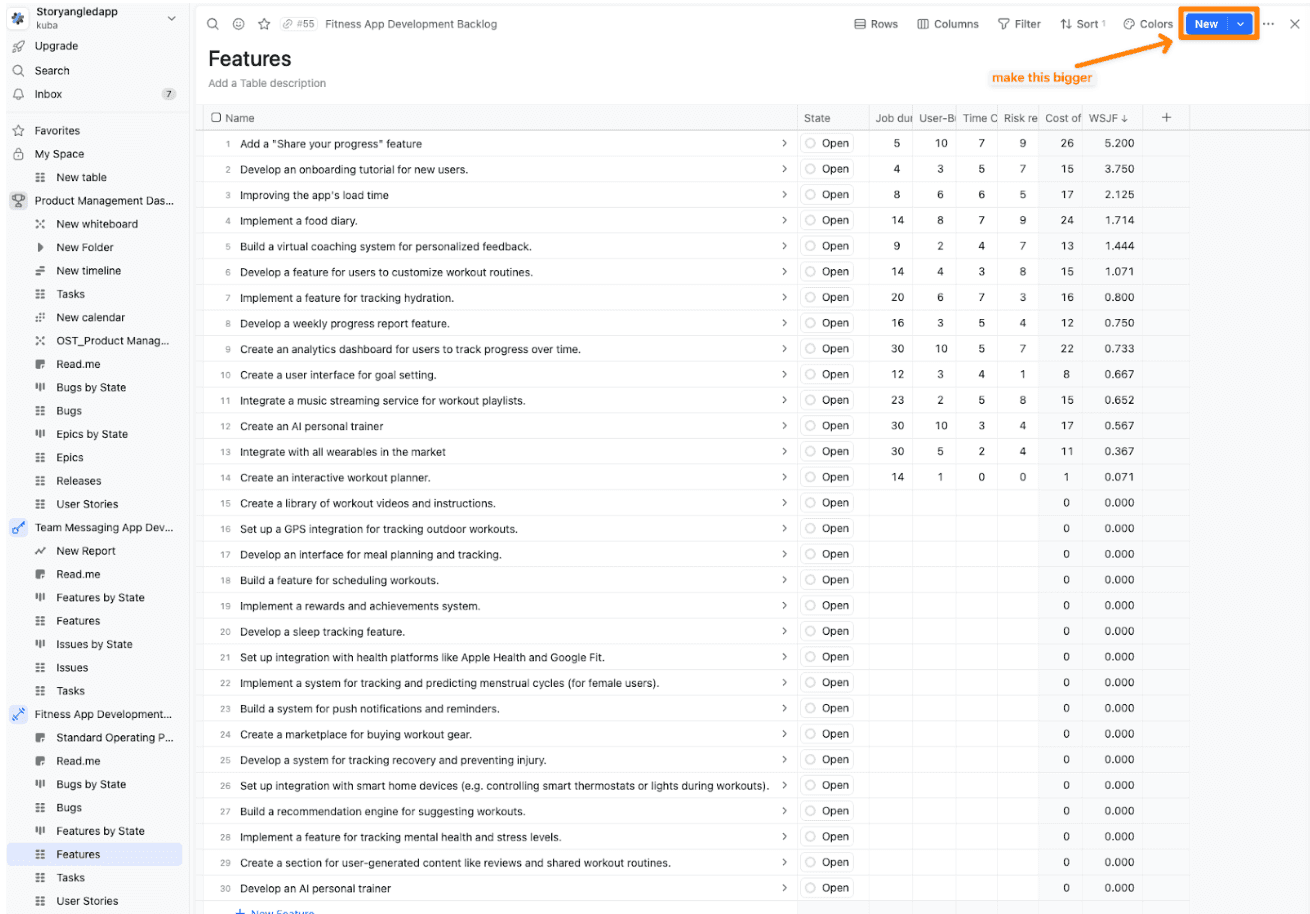The height and width of the screenshot is (914, 1310).
Task: Click the Open state circle on first row
Action: tap(810, 143)
